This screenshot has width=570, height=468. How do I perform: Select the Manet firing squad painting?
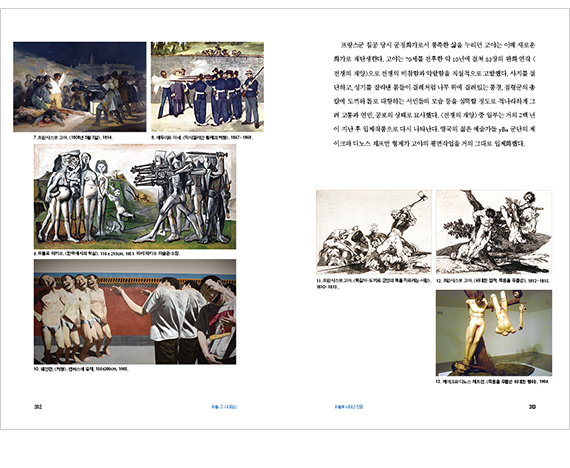pos(208,87)
